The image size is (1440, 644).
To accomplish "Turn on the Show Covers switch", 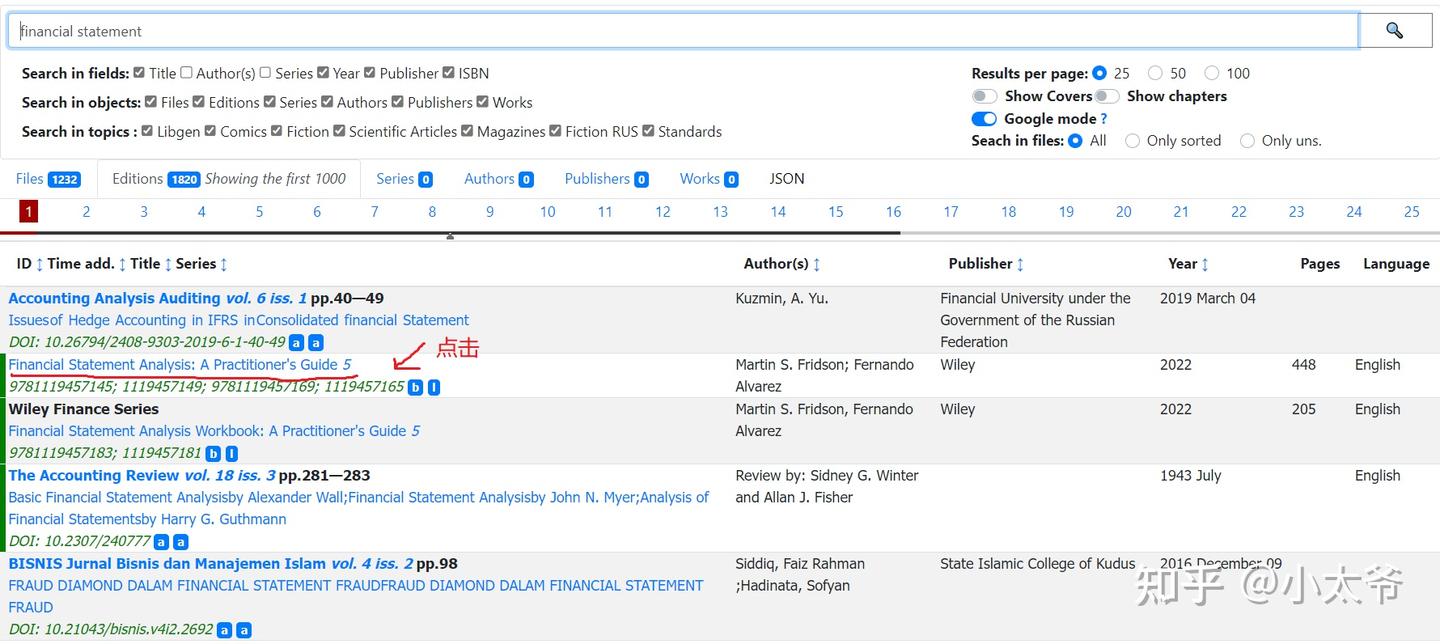I will pyautogui.click(x=985, y=96).
